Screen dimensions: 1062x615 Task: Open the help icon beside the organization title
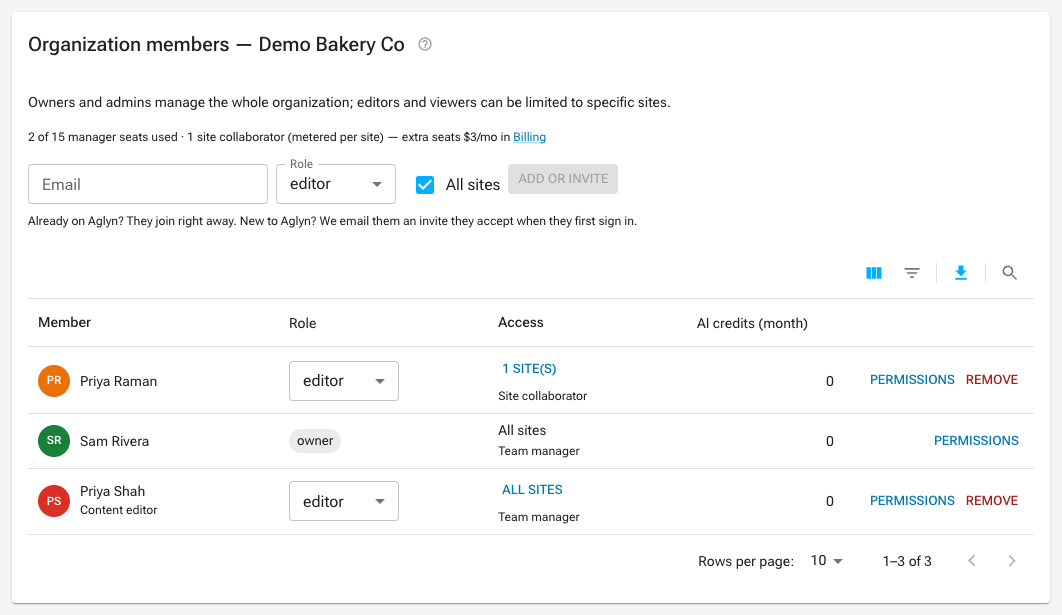pyautogui.click(x=425, y=44)
